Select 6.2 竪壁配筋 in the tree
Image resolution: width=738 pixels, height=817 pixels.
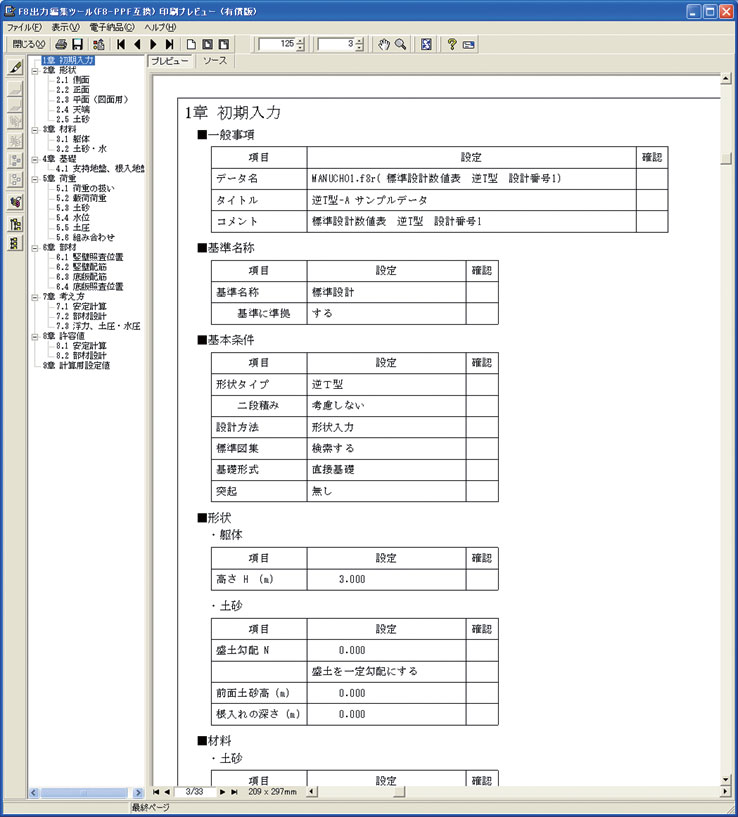point(81,267)
